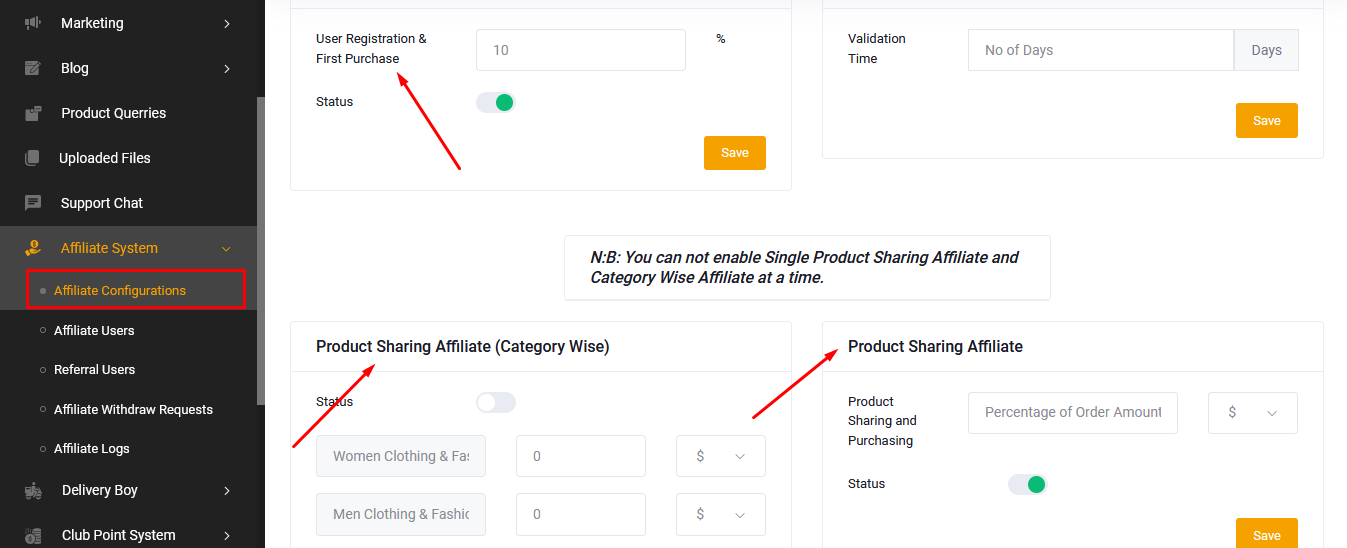Expand the Marketing menu chevron

tap(227, 23)
